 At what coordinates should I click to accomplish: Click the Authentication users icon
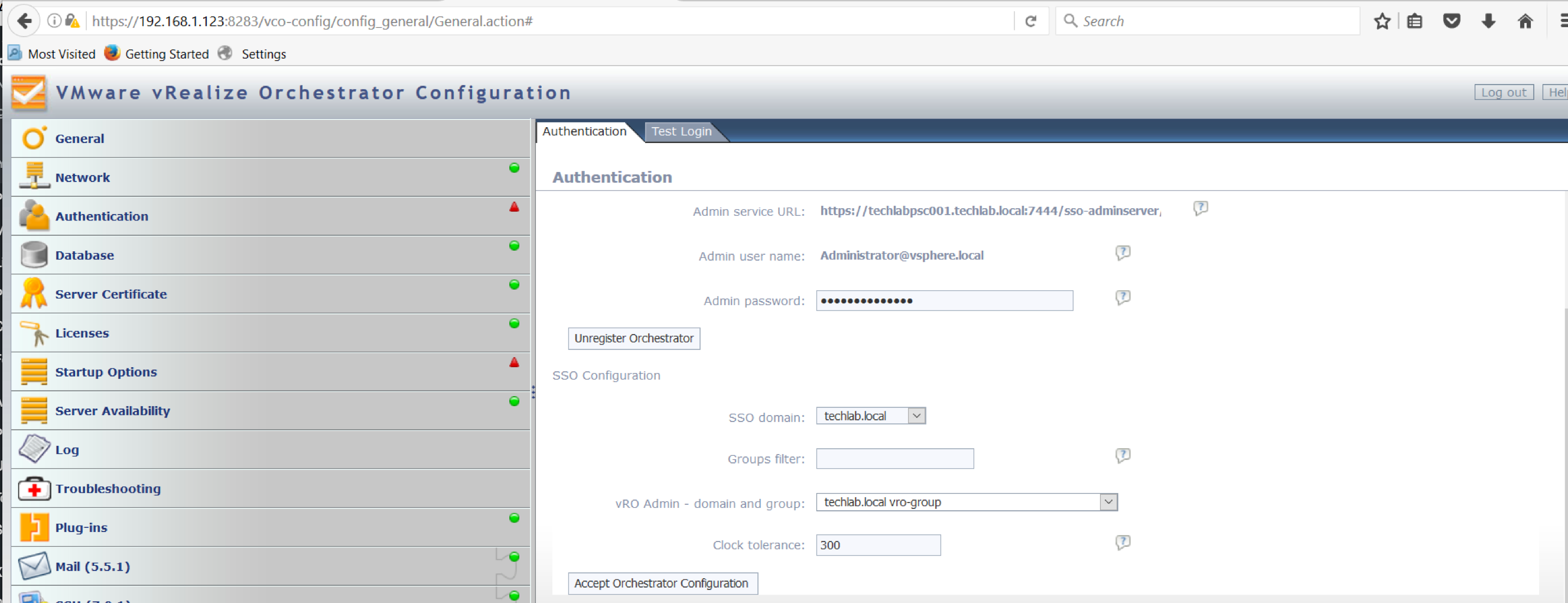pyautogui.click(x=34, y=216)
